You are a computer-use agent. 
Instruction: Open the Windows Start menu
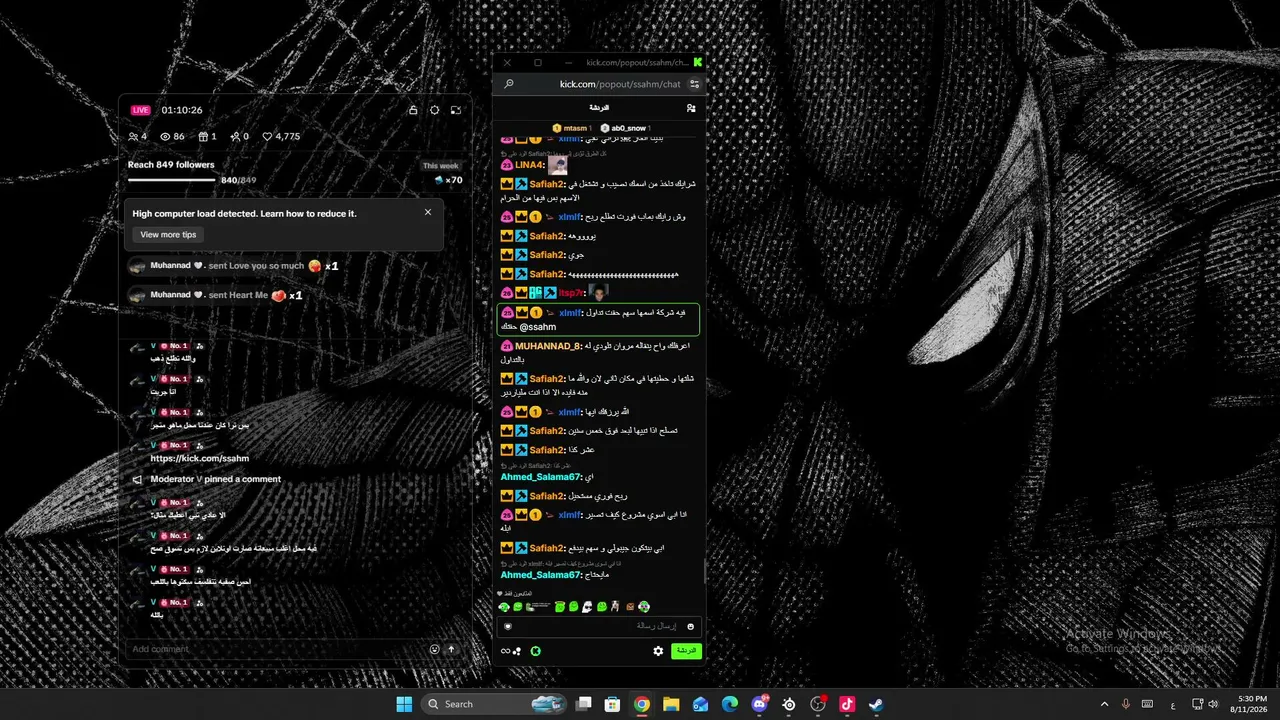coord(404,704)
